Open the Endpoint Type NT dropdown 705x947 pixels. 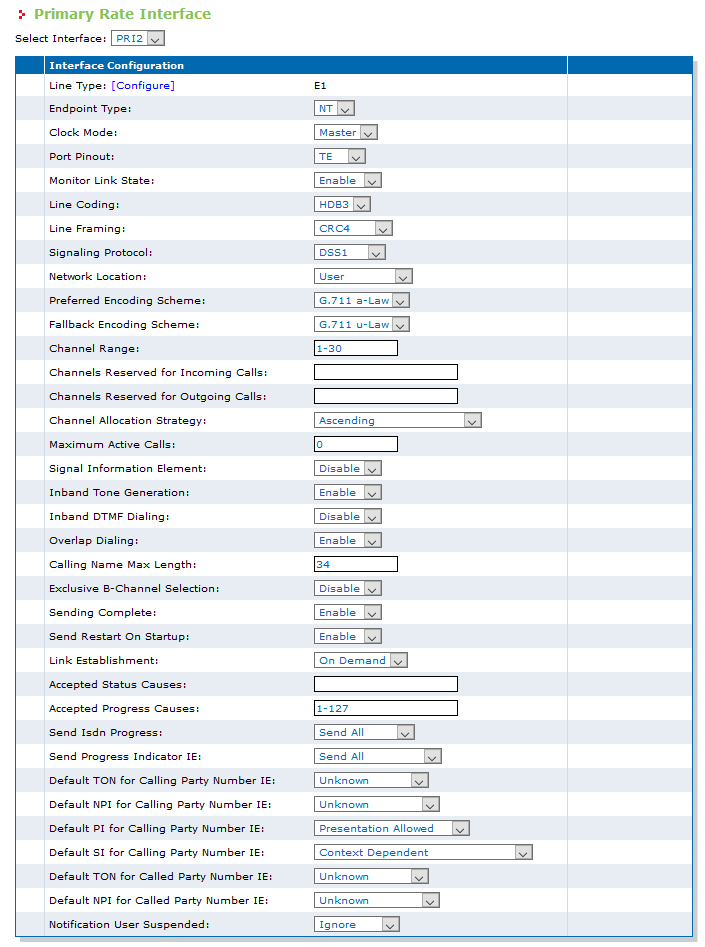tap(334, 109)
